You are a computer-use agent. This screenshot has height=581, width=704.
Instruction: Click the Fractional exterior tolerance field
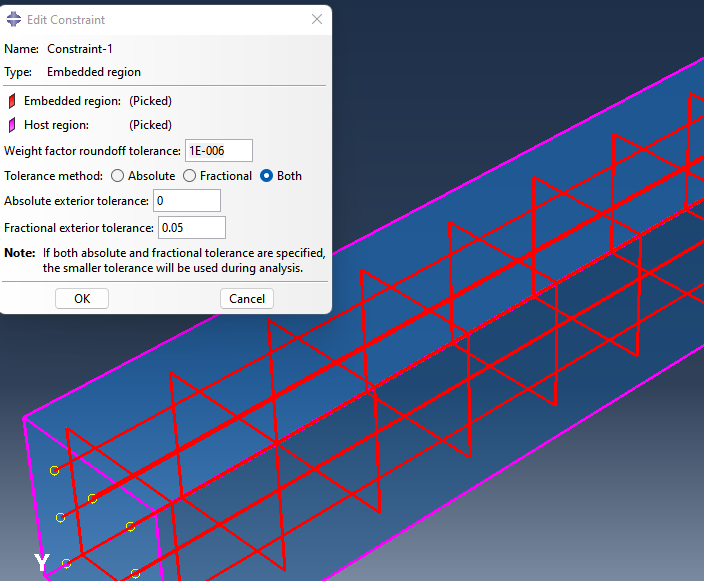click(192, 228)
